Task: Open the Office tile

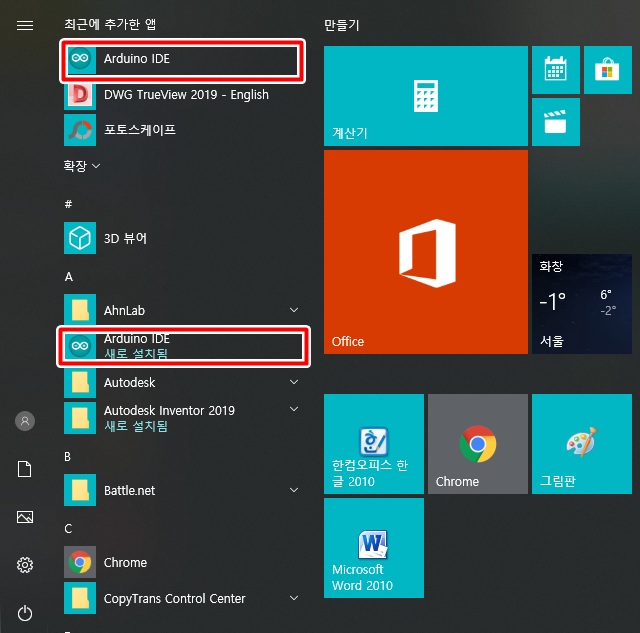Action: (426, 252)
